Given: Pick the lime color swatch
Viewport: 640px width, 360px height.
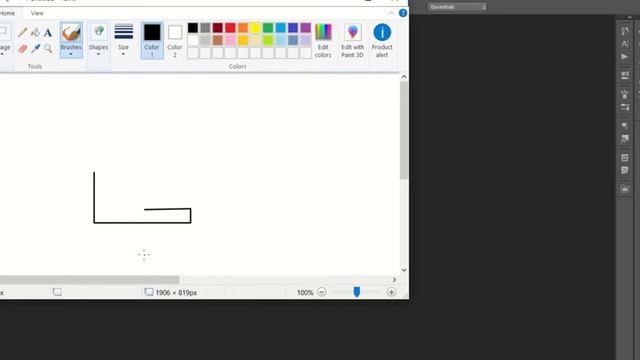Looking at the screenshot, I should 268,40.
